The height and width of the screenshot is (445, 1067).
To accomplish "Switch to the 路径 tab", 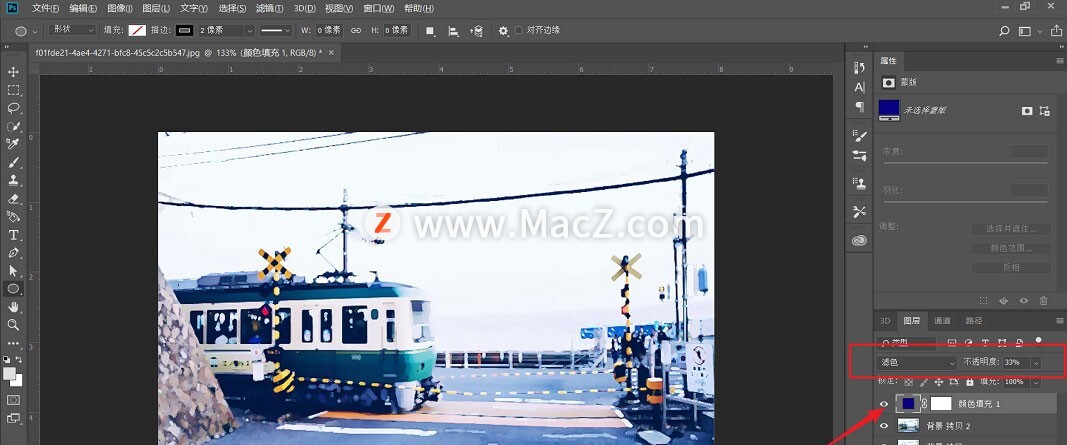I will pyautogui.click(x=974, y=320).
